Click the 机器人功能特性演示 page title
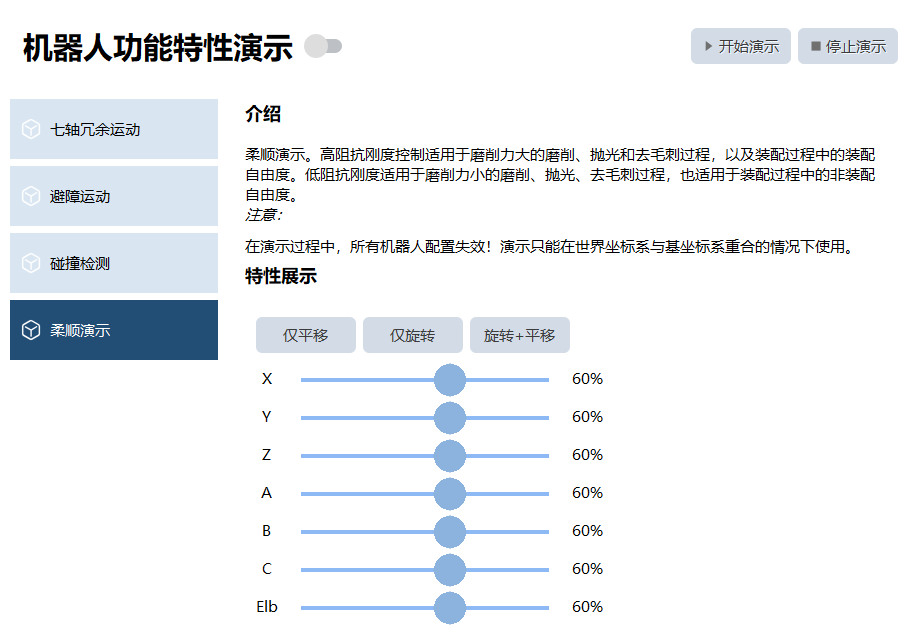The image size is (908, 644). [x=158, y=47]
